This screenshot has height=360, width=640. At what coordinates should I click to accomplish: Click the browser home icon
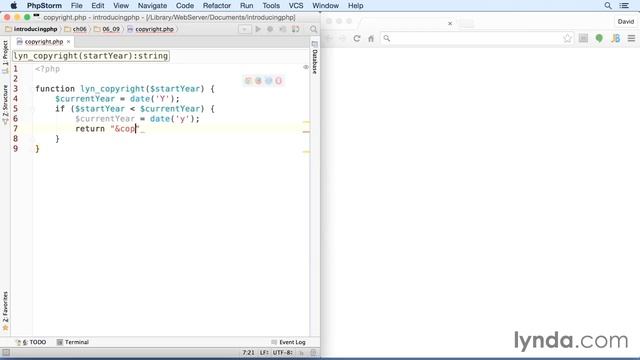371,38
